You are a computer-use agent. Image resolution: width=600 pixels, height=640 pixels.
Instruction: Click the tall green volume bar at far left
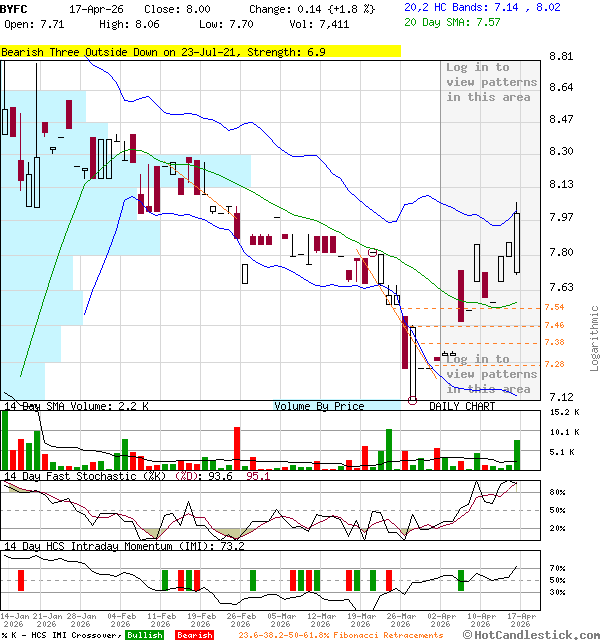5,438
